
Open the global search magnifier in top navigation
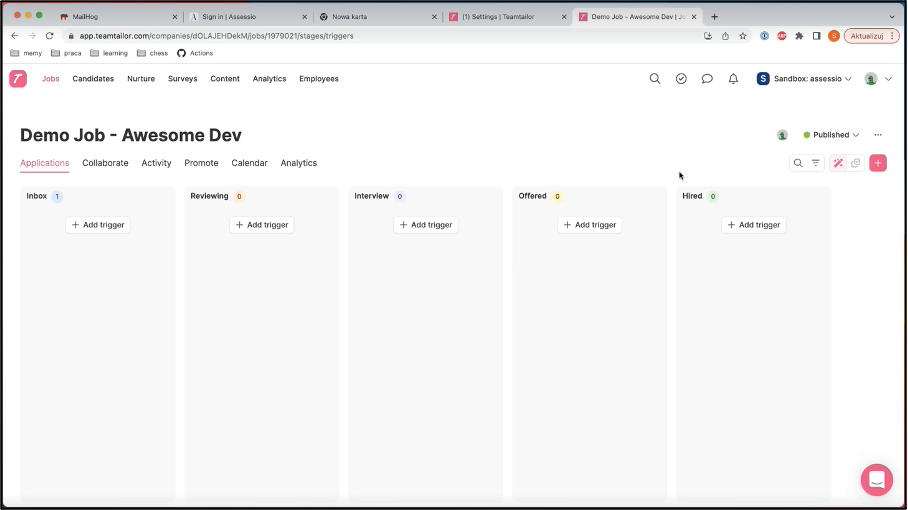pyautogui.click(x=655, y=79)
